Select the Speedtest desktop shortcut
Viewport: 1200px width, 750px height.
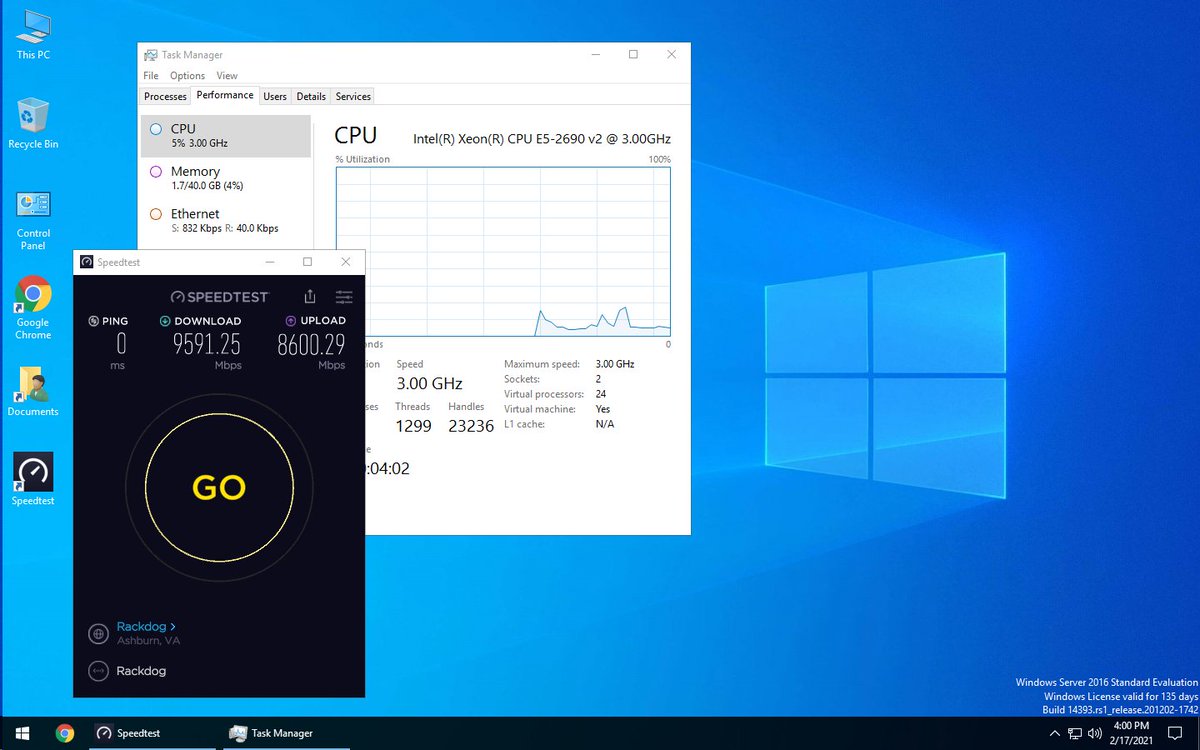pos(33,479)
